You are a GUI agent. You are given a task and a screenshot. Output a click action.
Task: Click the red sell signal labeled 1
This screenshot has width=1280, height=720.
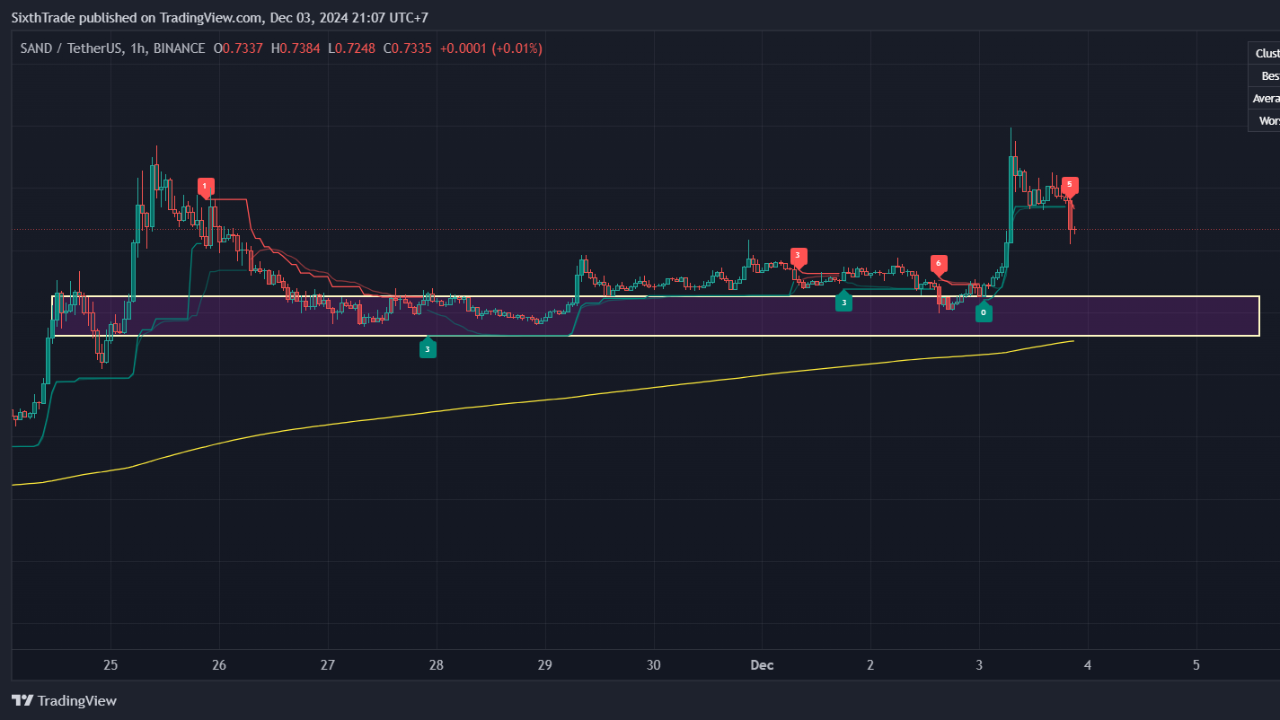point(205,186)
